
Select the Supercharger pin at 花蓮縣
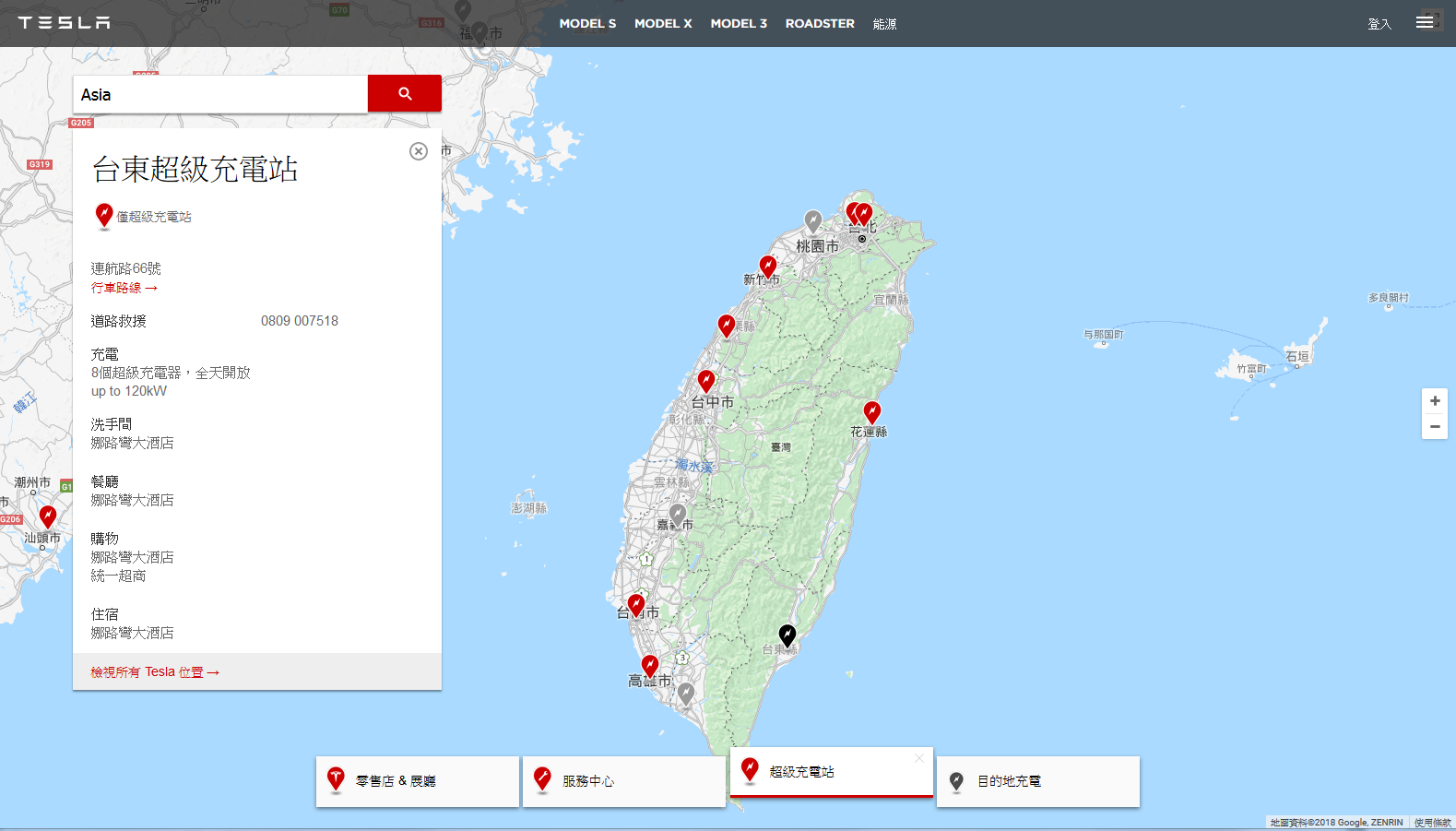tap(872, 412)
